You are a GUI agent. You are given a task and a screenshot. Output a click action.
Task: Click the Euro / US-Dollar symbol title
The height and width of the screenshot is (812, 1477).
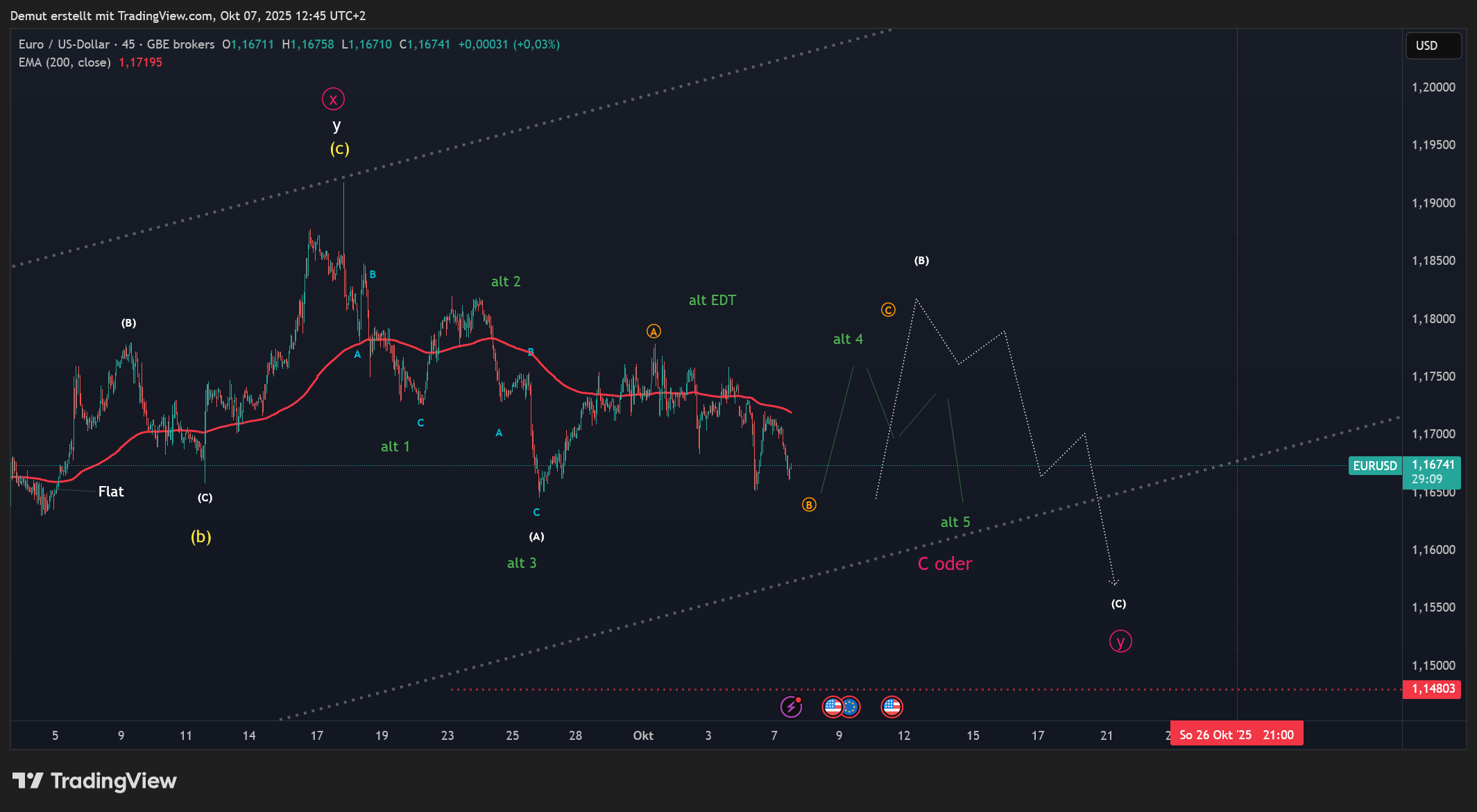click(x=64, y=44)
